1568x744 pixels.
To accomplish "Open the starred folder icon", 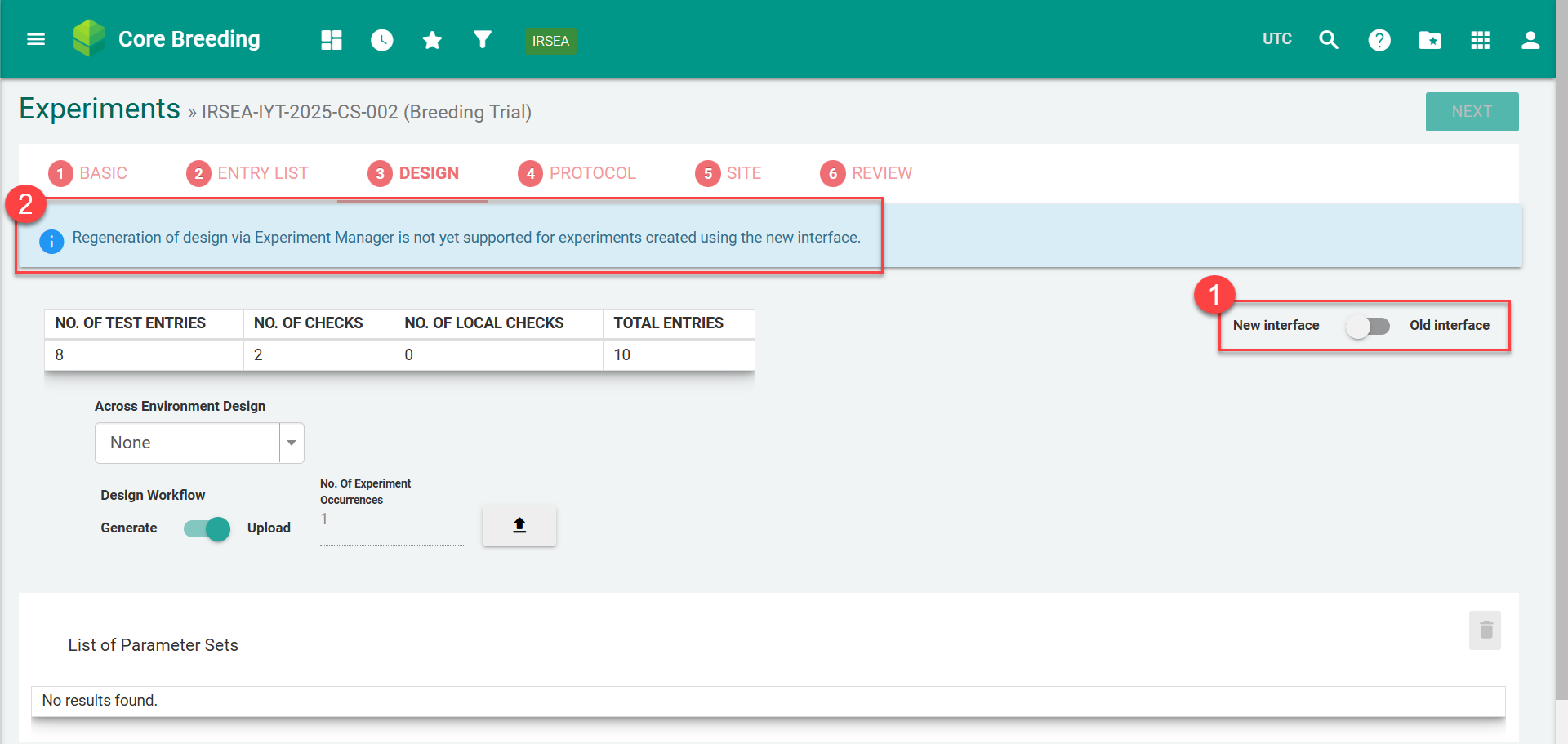I will tap(1430, 40).
